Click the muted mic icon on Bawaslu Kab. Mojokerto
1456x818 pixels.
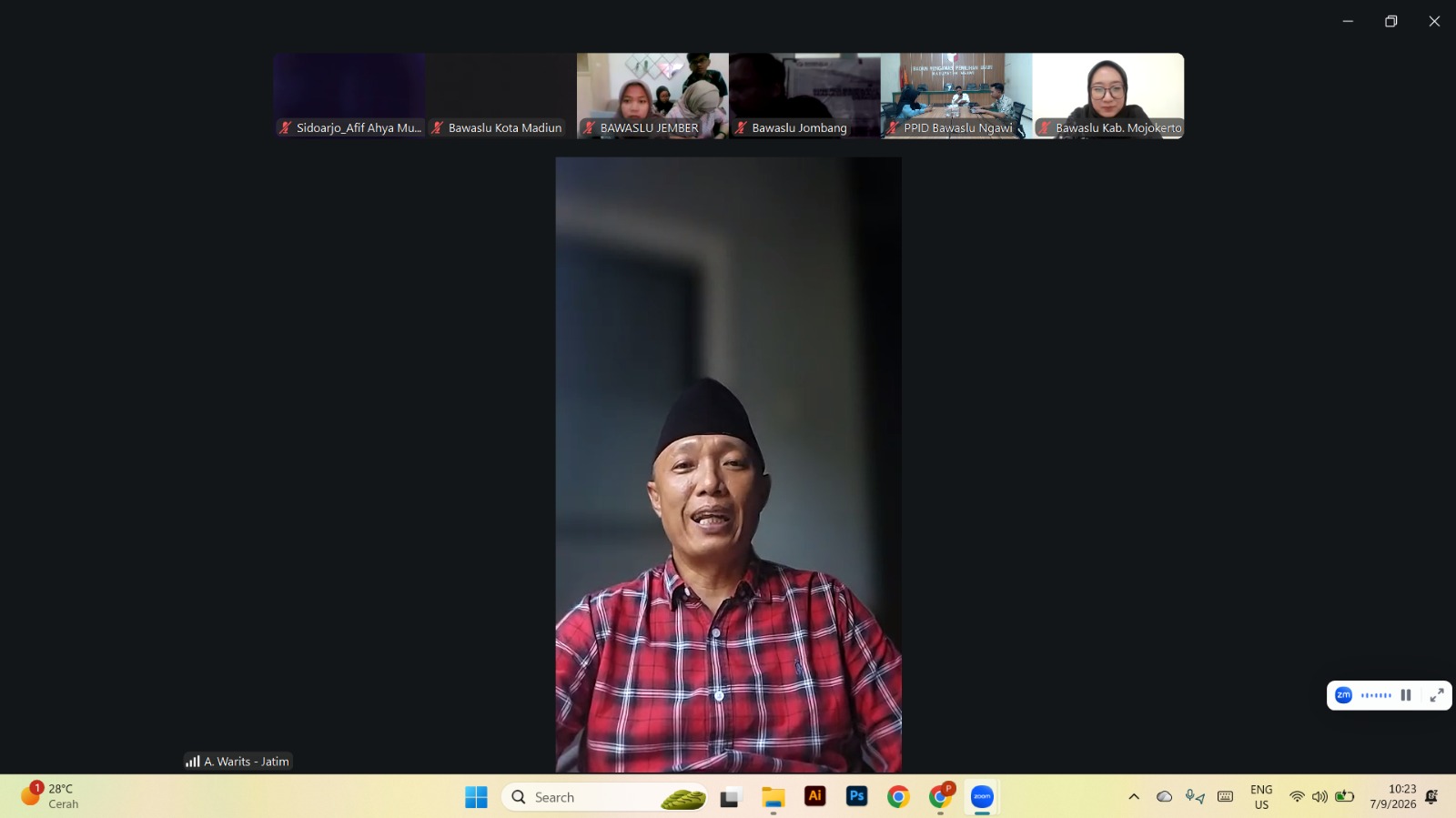[x=1046, y=127]
